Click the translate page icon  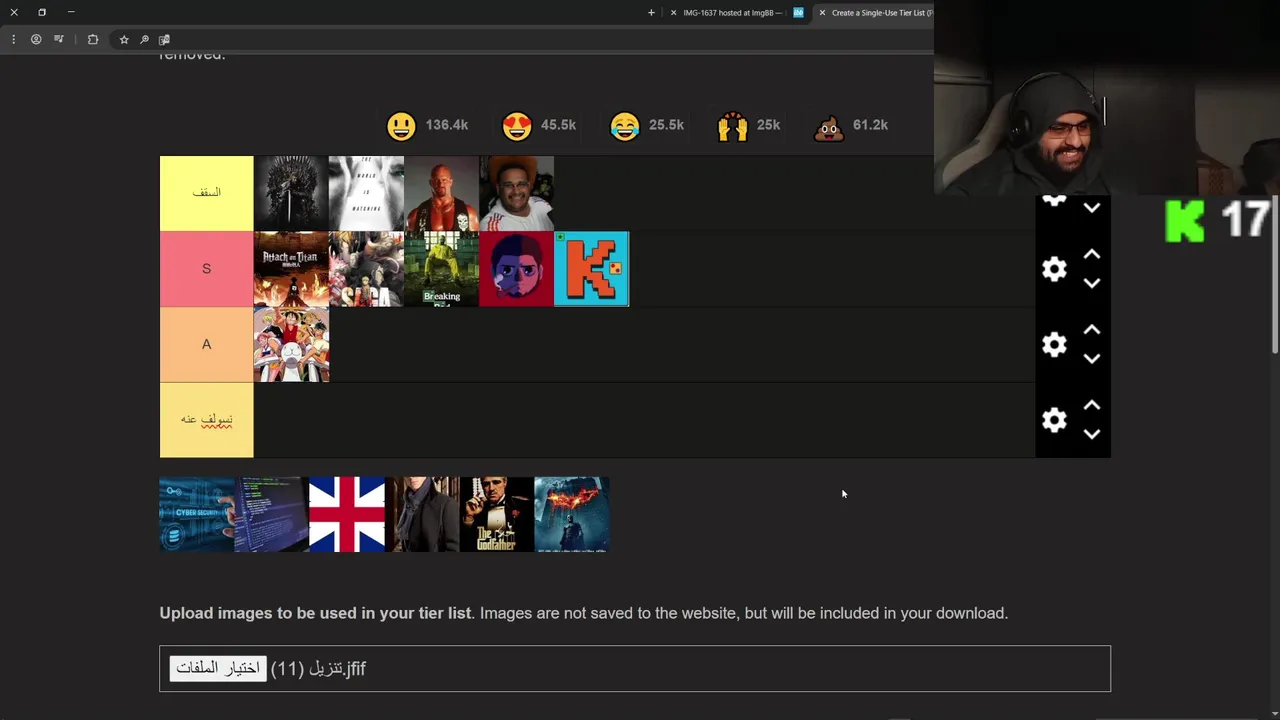click(164, 39)
